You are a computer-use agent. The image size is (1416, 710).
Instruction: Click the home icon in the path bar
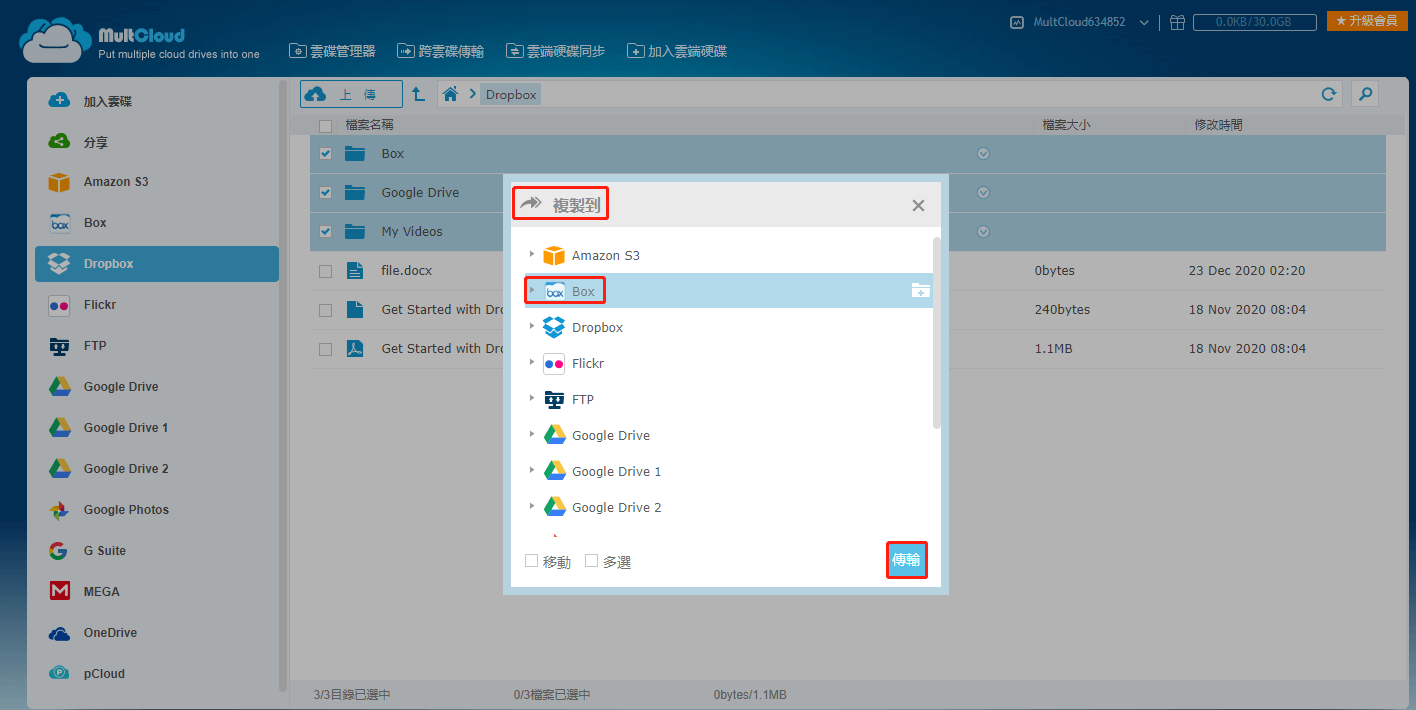click(x=450, y=94)
